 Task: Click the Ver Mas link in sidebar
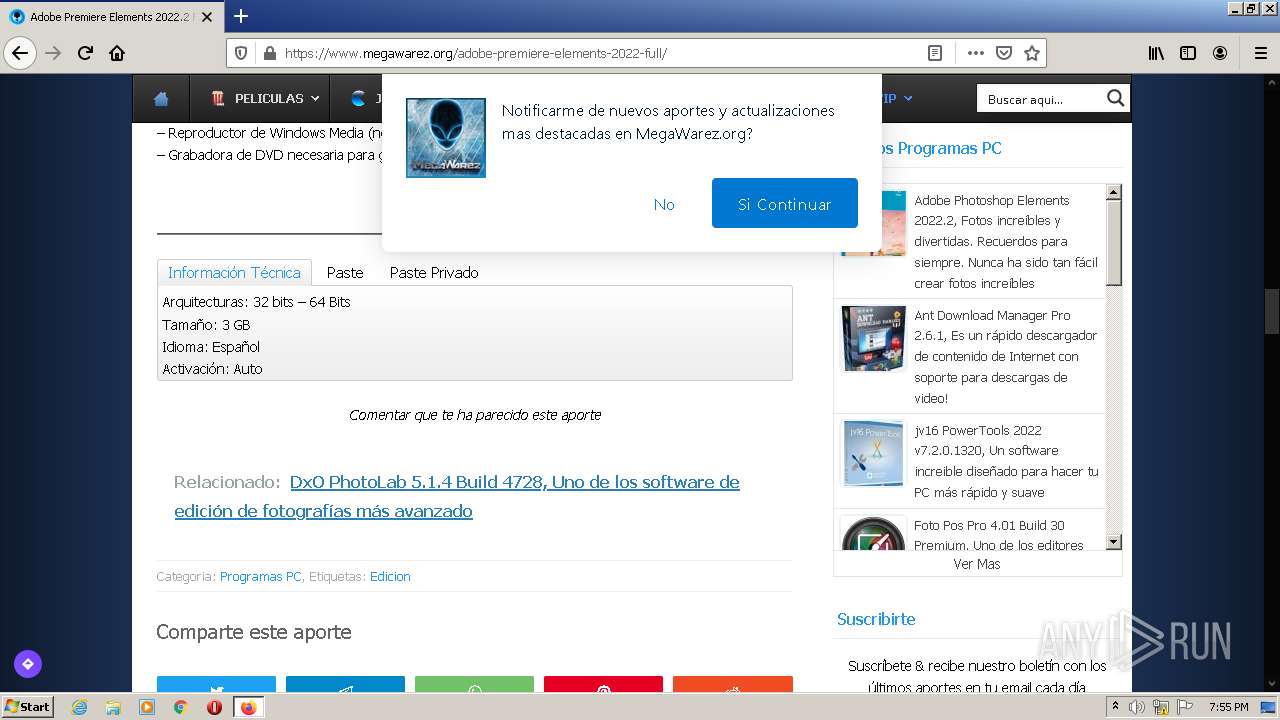(x=977, y=564)
